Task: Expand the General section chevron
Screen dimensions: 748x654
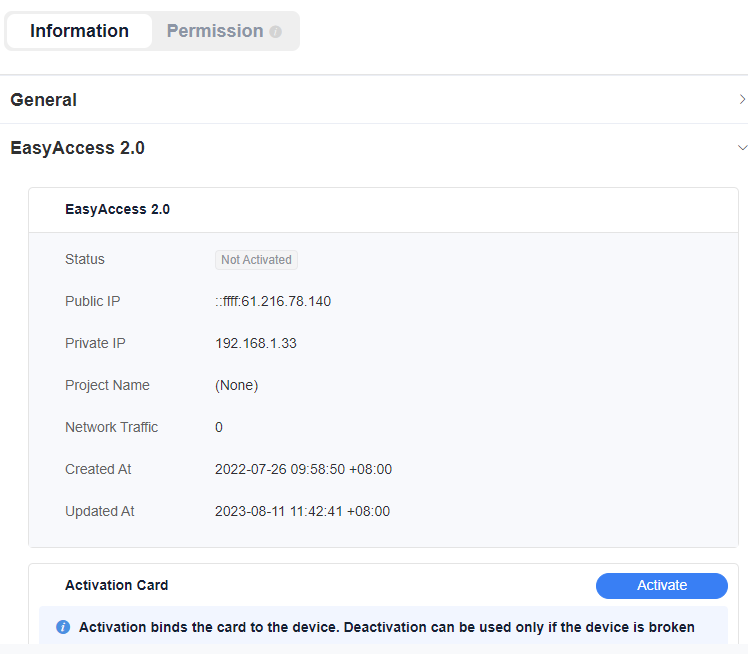Action: (742, 99)
